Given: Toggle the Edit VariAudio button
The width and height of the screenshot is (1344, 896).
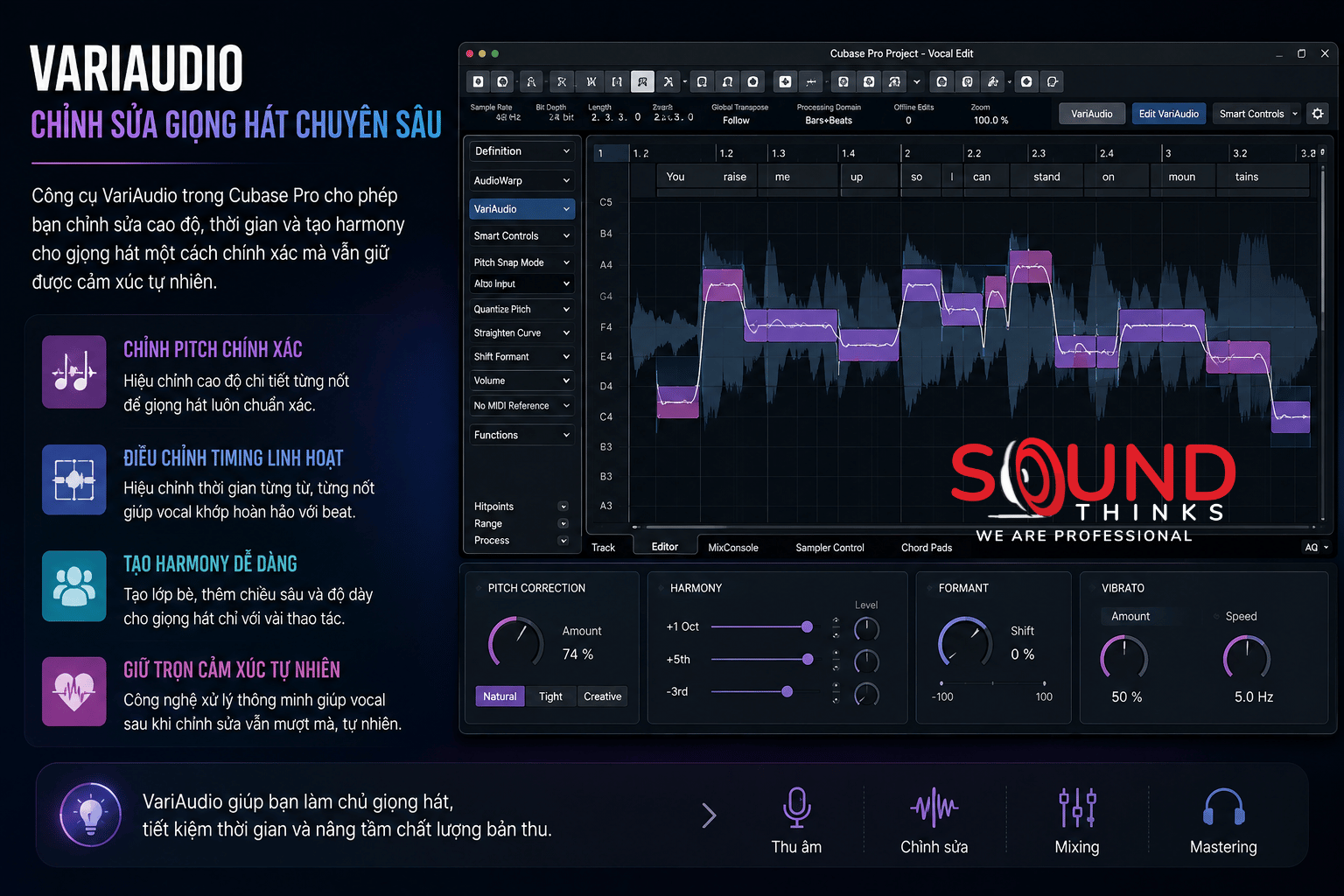Looking at the screenshot, I should [1169, 114].
